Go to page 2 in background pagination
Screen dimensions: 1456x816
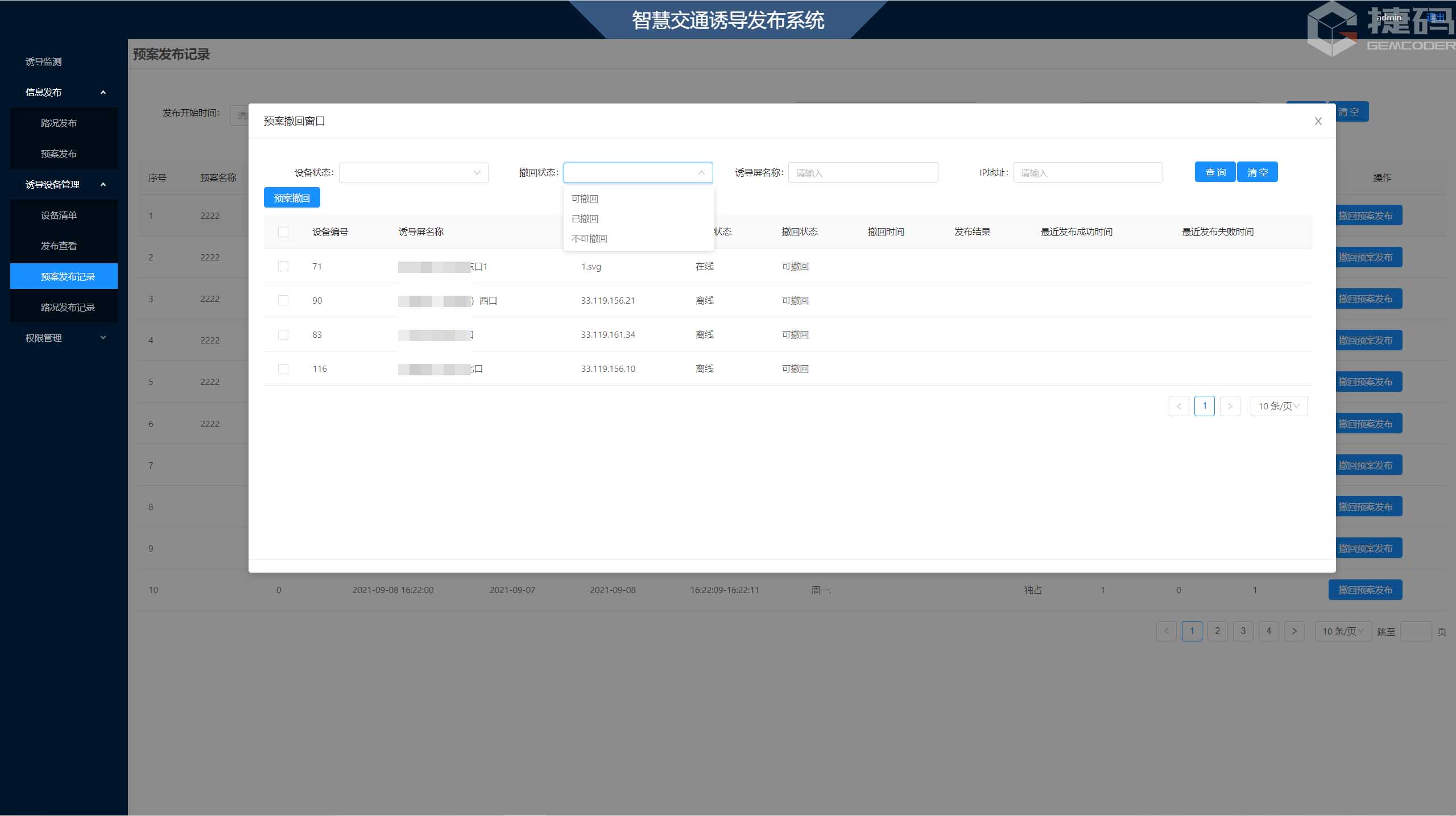click(1217, 631)
